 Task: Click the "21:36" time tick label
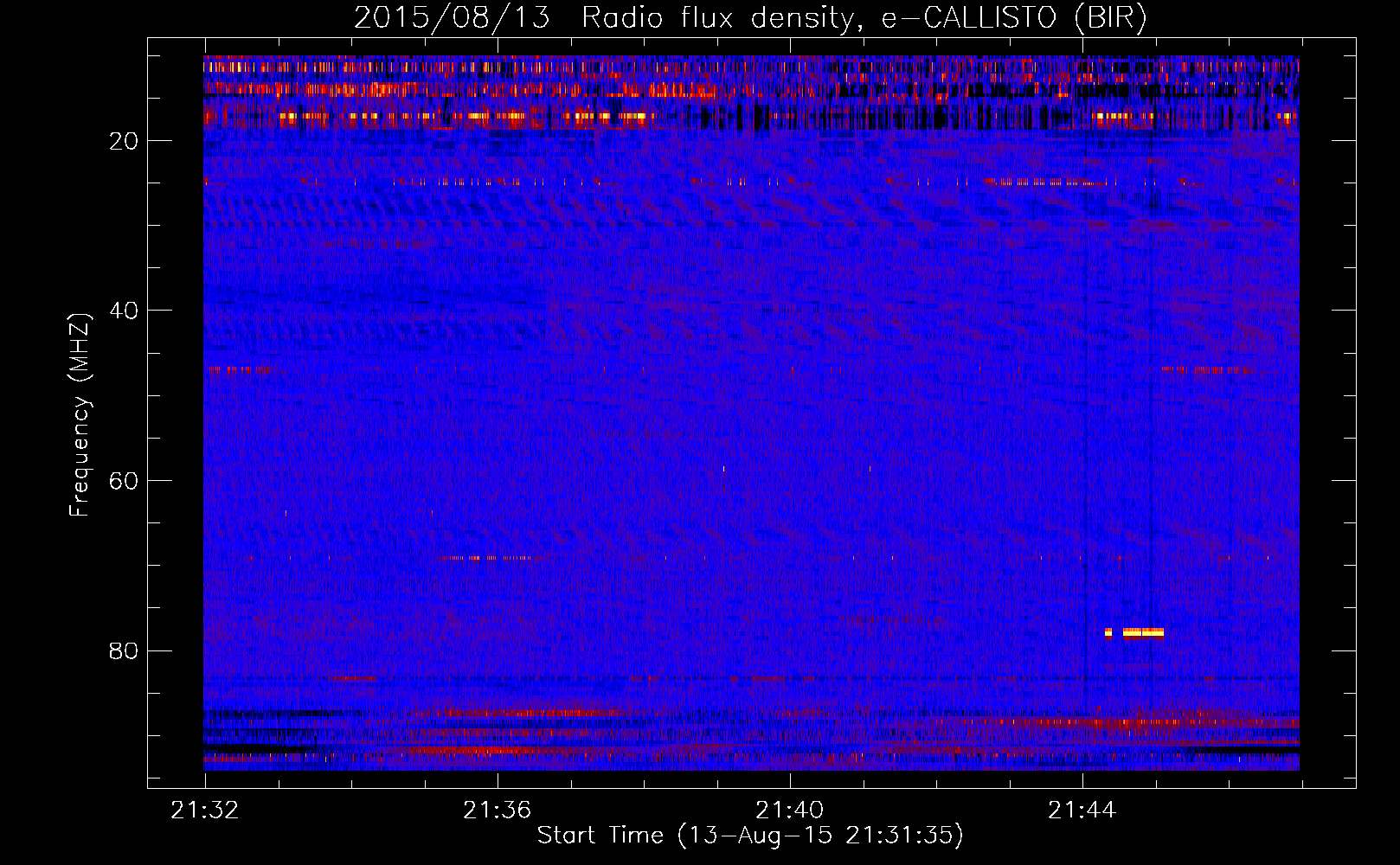click(498, 811)
